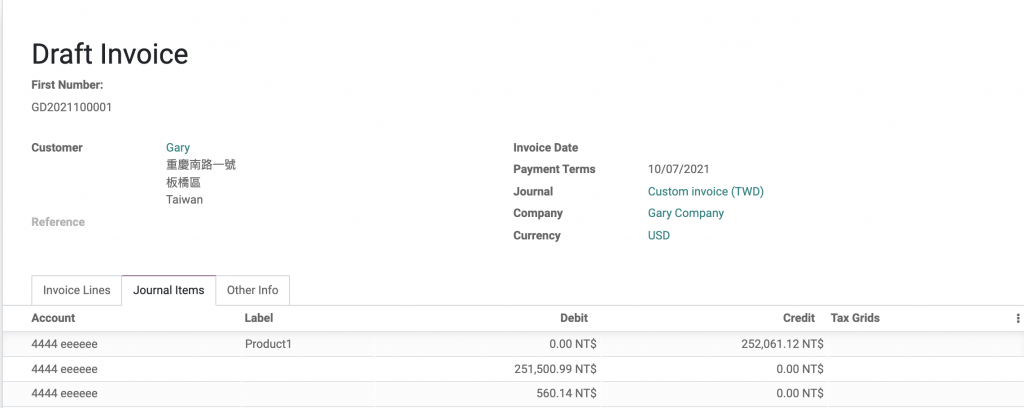
Task: Select the Product1 journal item row
Action: tap(269, 344)
